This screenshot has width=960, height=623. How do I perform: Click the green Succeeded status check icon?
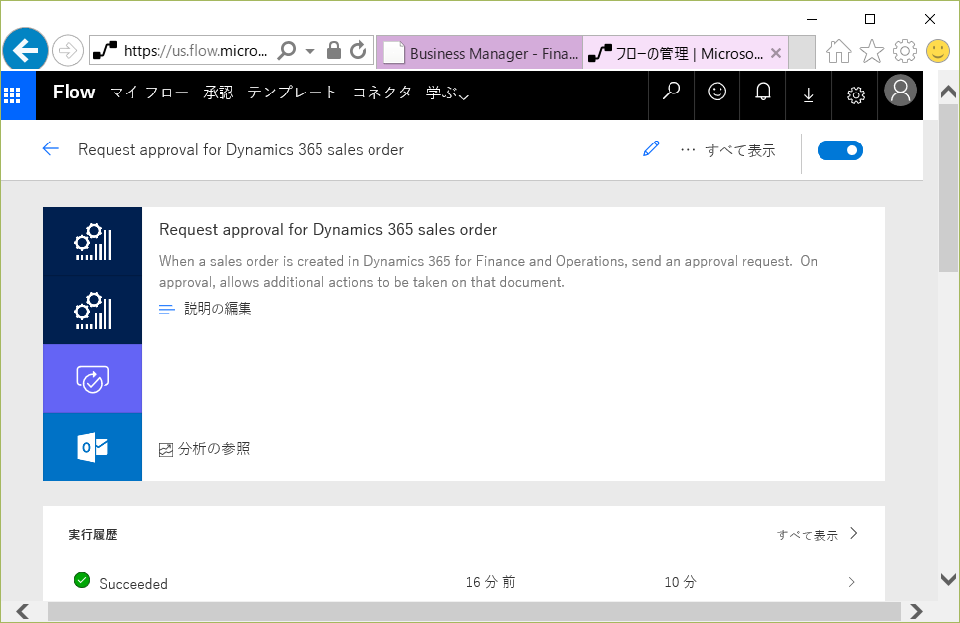point(81,580)
